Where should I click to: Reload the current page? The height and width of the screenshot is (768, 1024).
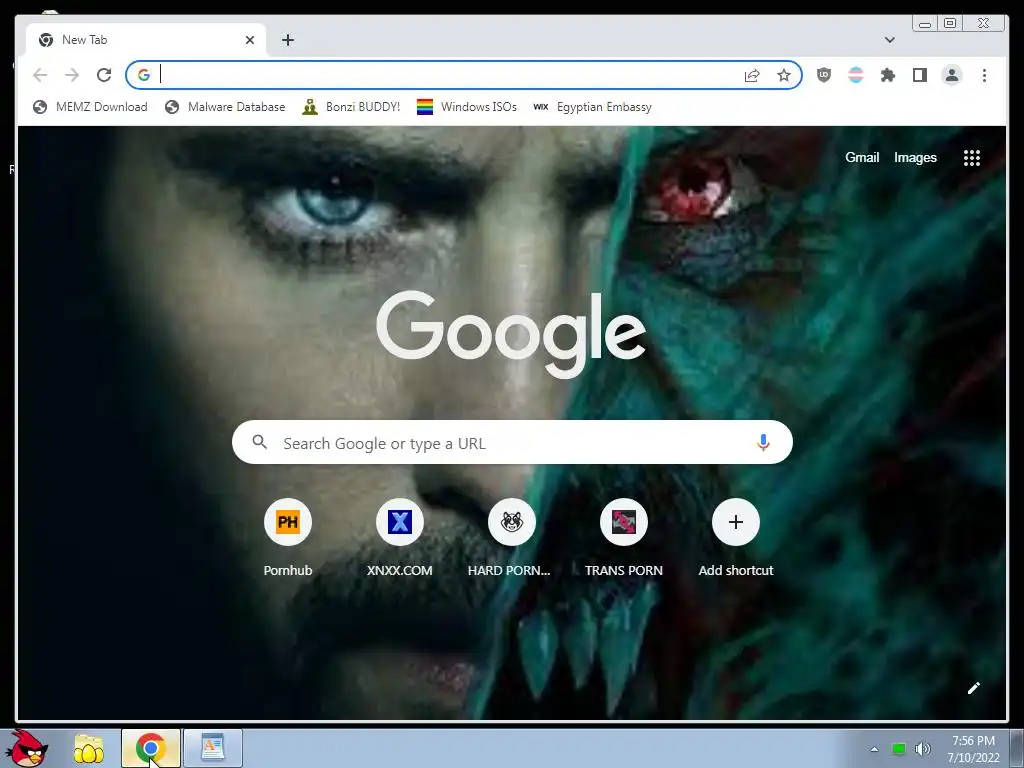(x=104, y=75)
